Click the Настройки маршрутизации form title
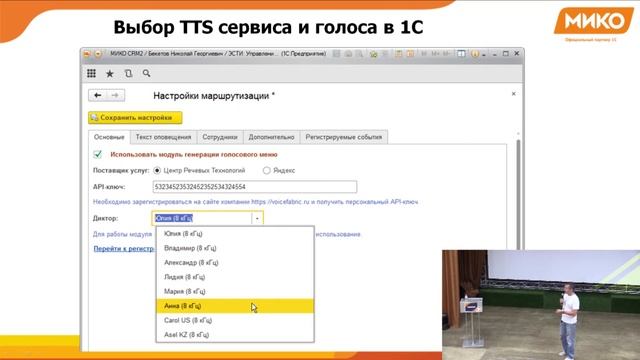The image size is (640, 360). click(214, 96)
